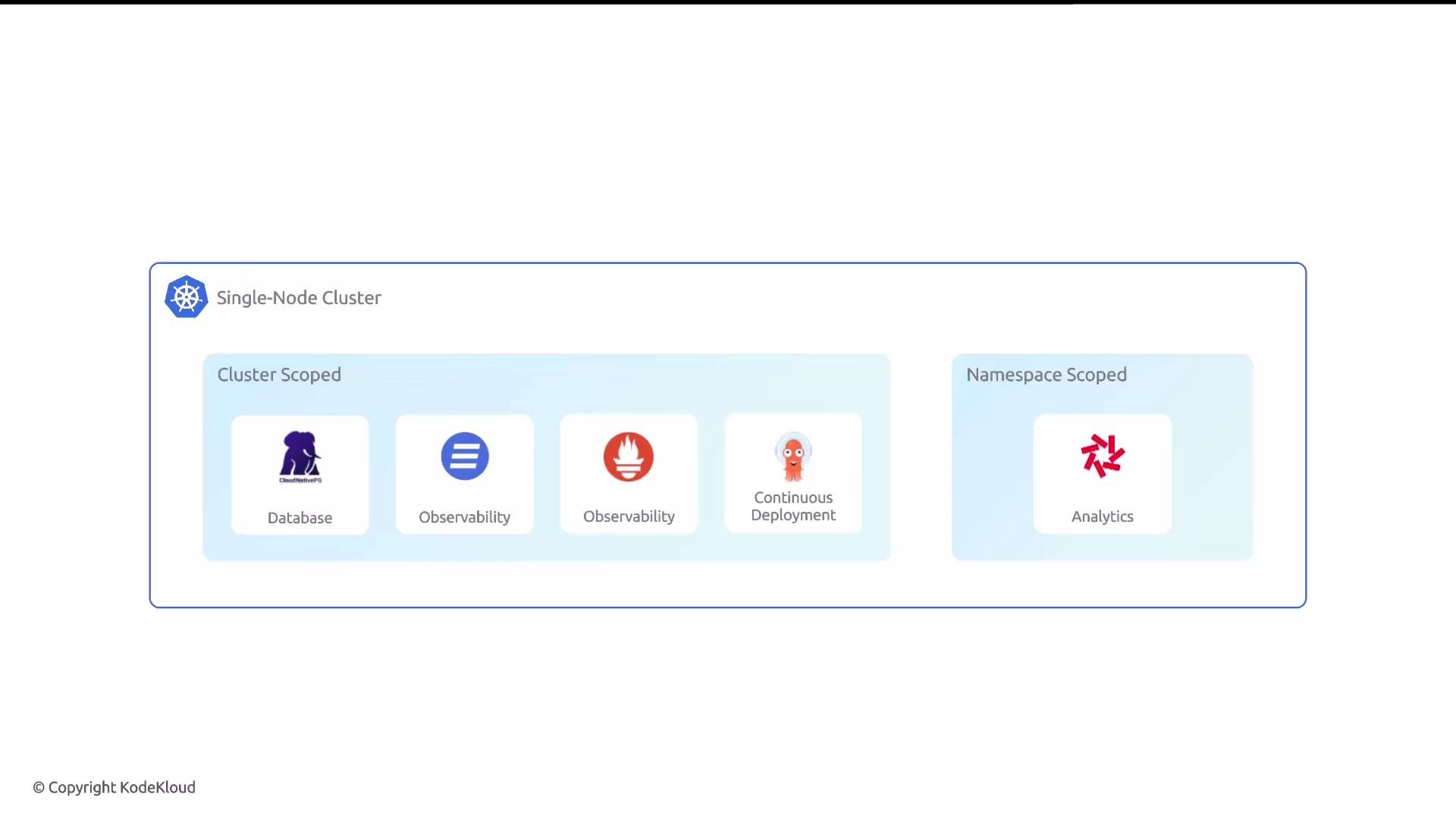Click 'Observability' label under blue striped icon
Viewport: 1456px width, 819px height.
(x=464, y=517)
